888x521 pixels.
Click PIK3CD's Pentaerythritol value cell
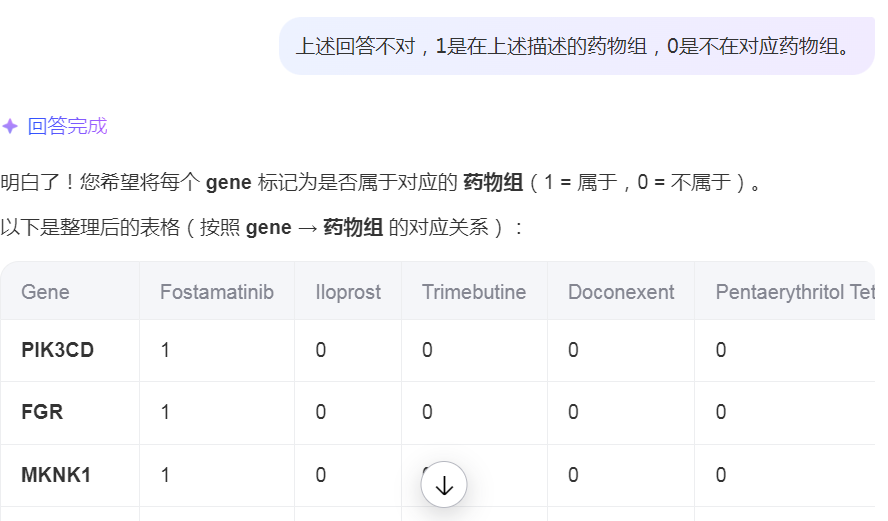coord(721,350)
